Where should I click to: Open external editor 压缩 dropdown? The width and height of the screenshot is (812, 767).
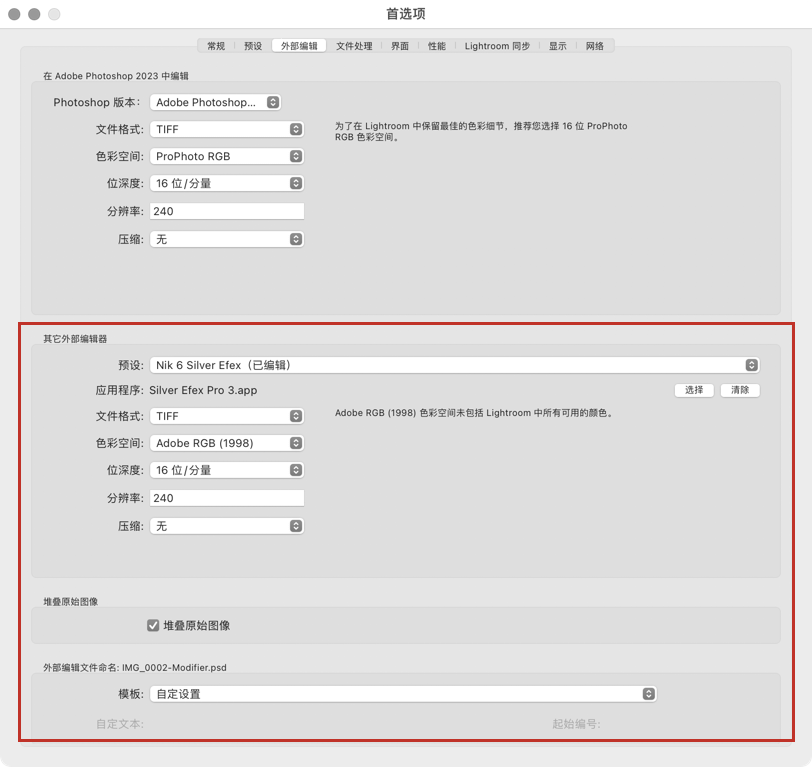point(227,526)
